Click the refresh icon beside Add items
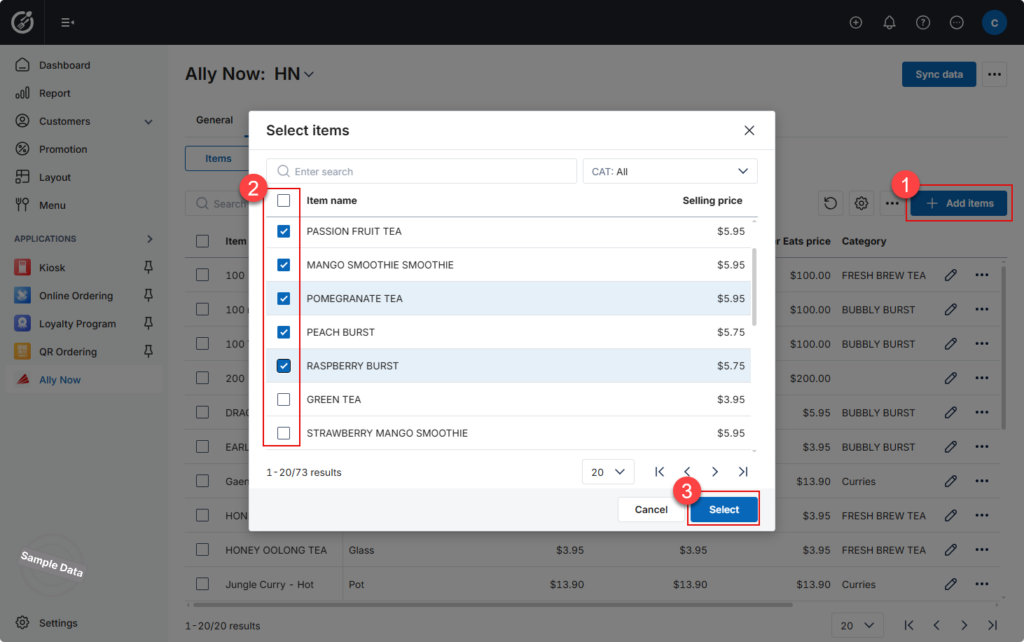 830,204
